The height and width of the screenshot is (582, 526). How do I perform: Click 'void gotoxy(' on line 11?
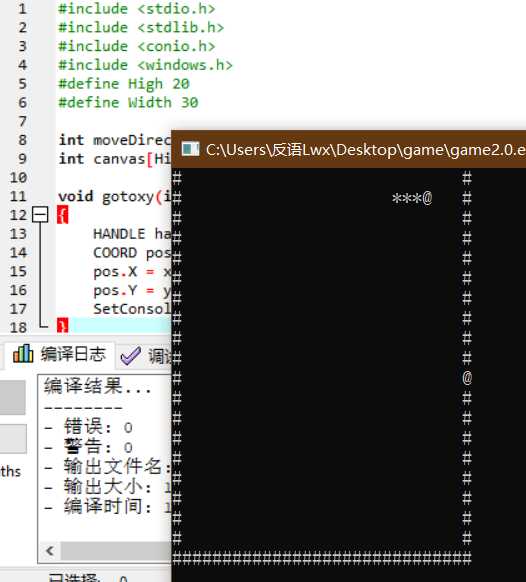click(115, 196)
